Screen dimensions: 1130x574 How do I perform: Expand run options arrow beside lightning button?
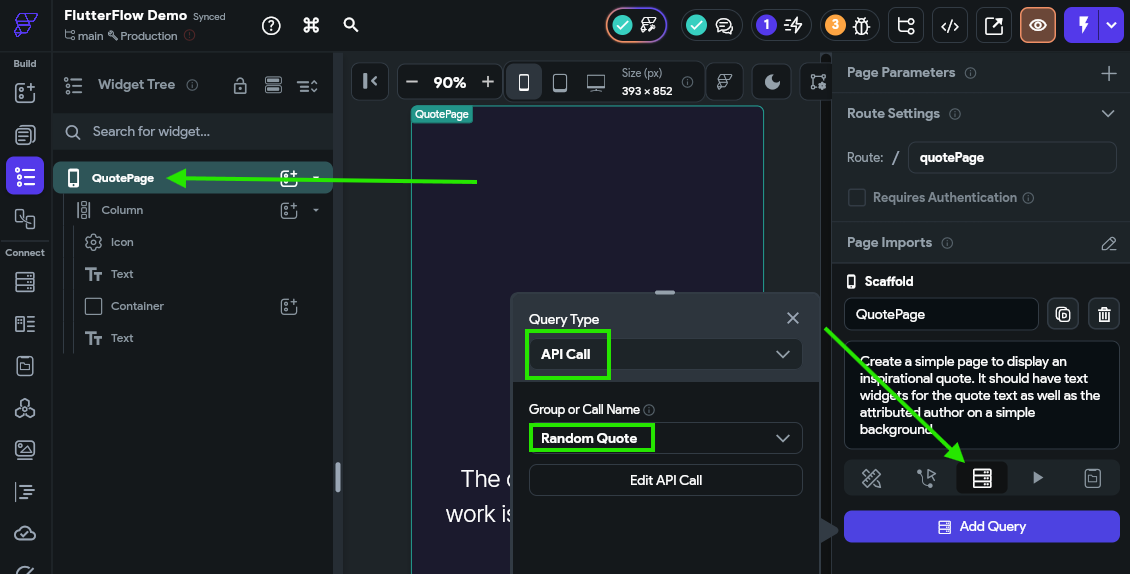tap(1111, 25)
